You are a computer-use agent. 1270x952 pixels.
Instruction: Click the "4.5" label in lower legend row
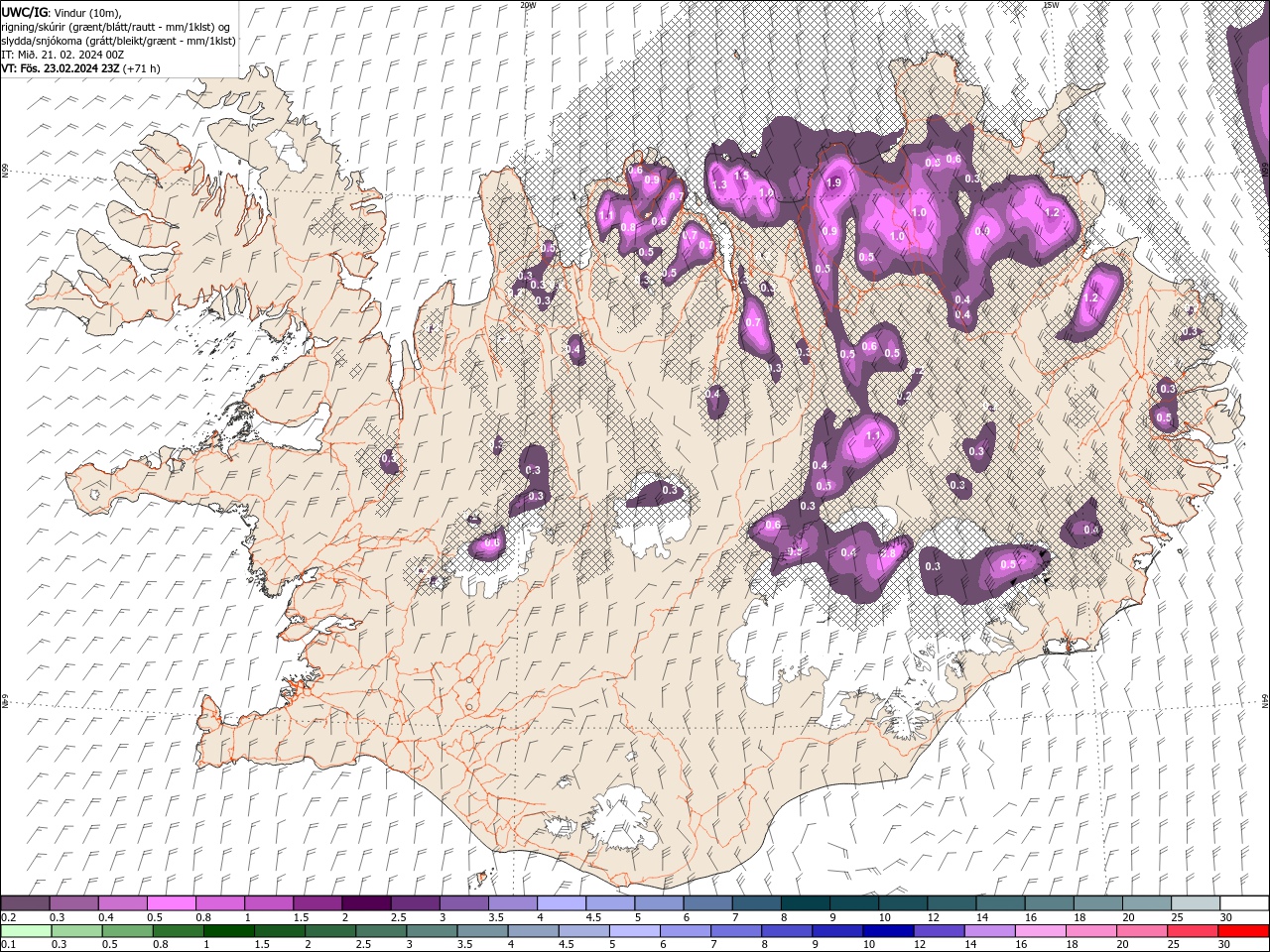pos(566,945)
